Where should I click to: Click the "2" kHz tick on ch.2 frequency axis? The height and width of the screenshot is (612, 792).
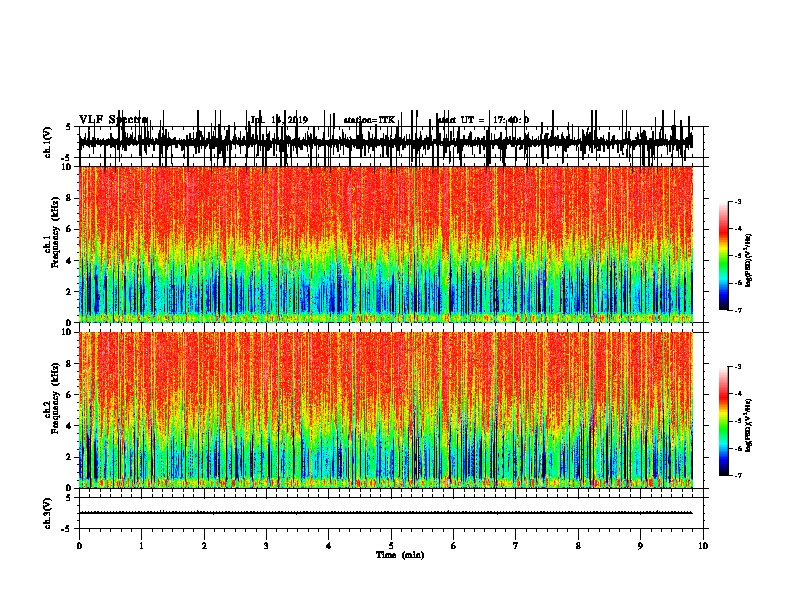pos(70,457)
